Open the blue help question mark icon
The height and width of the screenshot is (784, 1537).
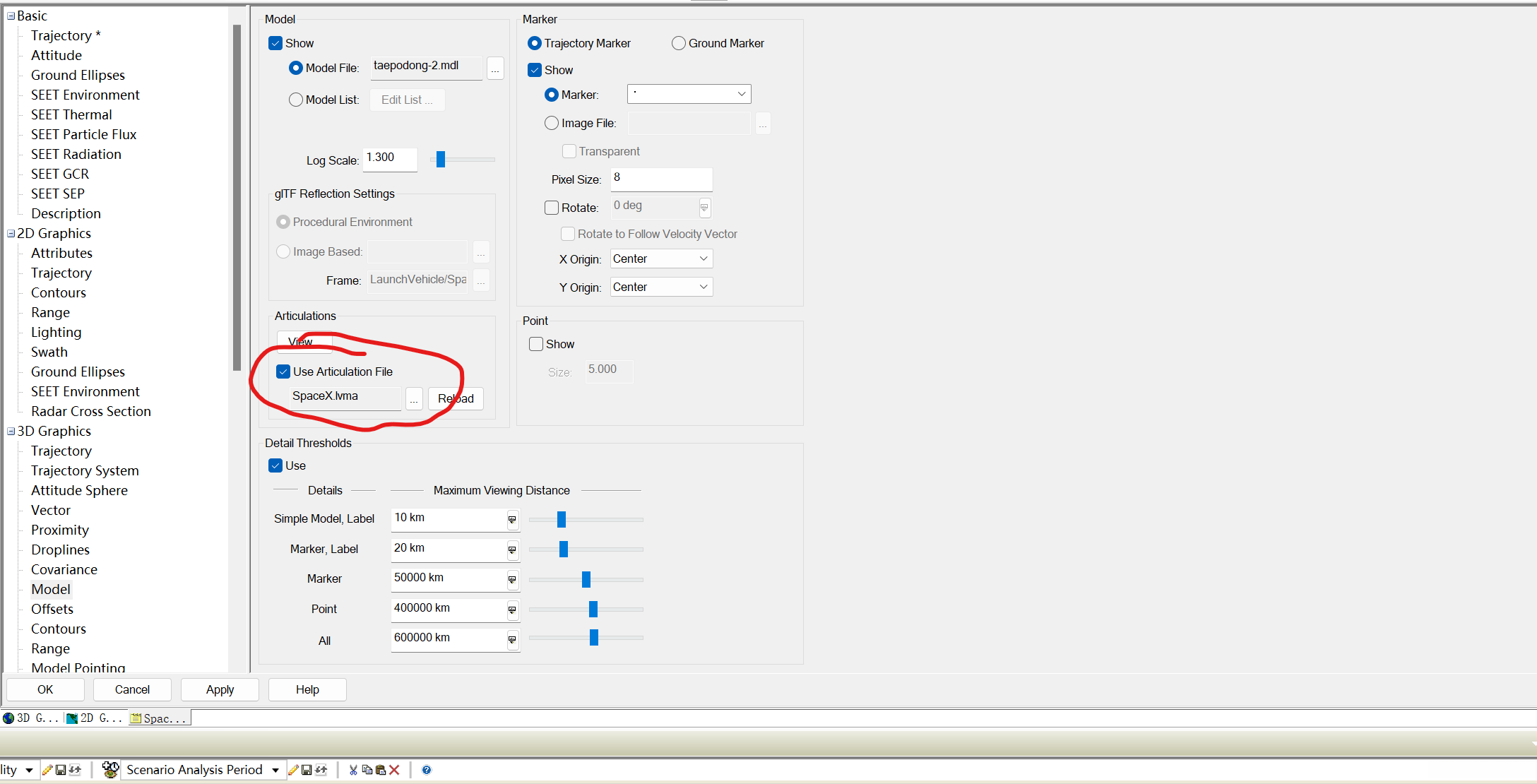427,770
